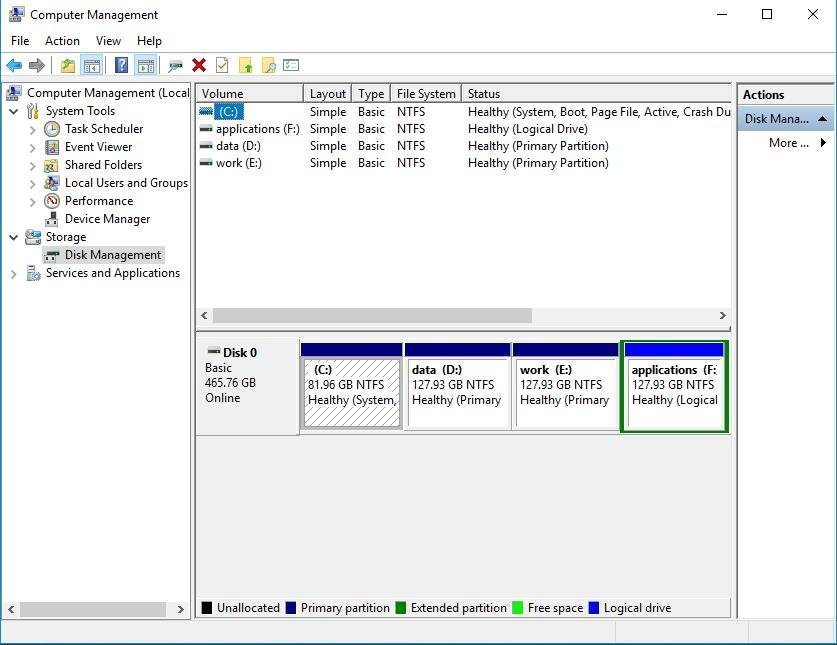Select the (C:) volume row
Screen dimensions: 837x645
point(463,112)
